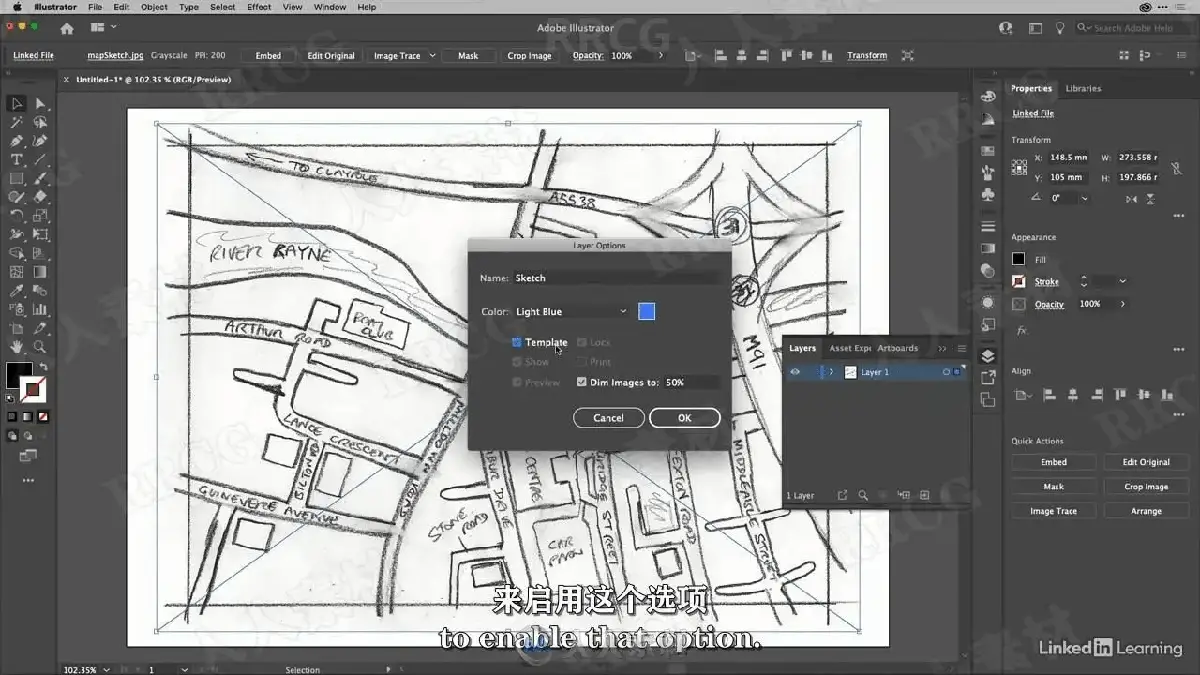Expand Layer 1 disclosure arrow
The height and width of the screenshot is (675, 1200).
pyautogui.click(x=831, y=372)
